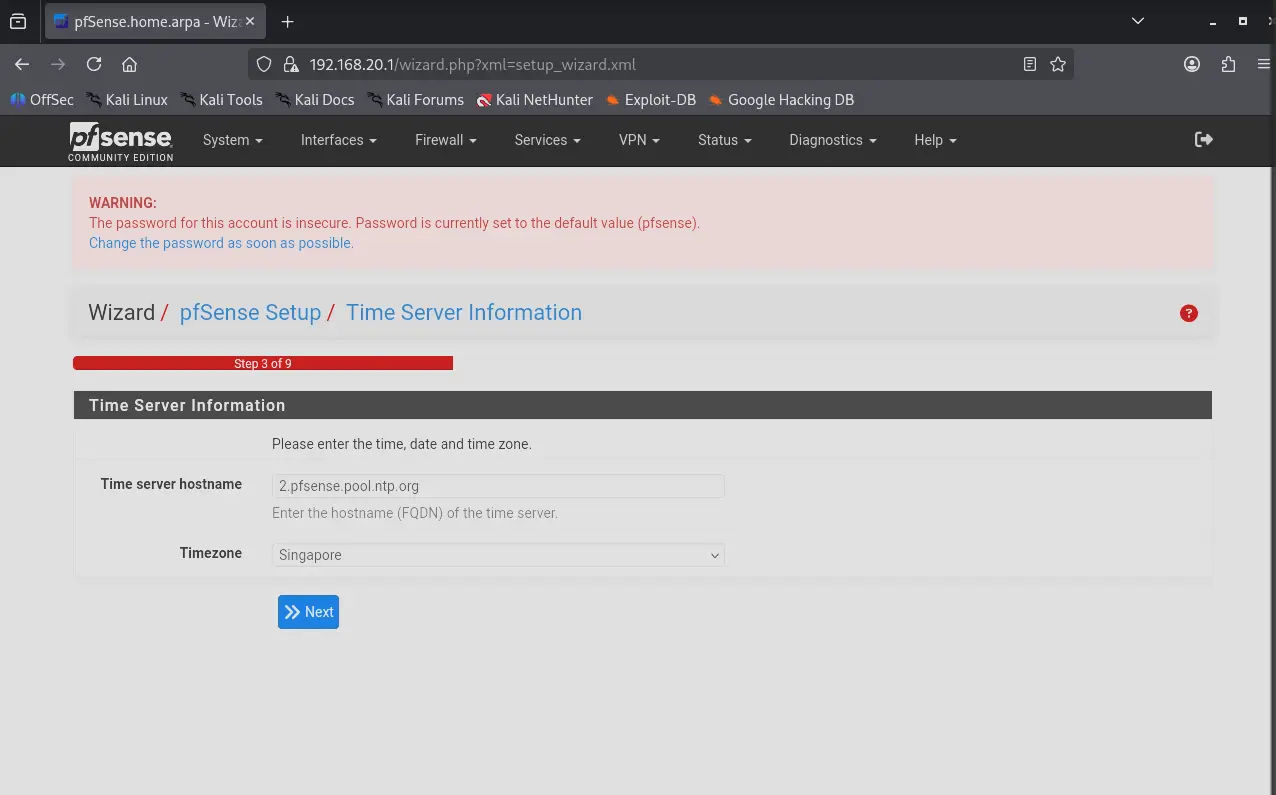Expand the Services menu
The height and width of the screenshot is (795, 1276).
[547, 140]
